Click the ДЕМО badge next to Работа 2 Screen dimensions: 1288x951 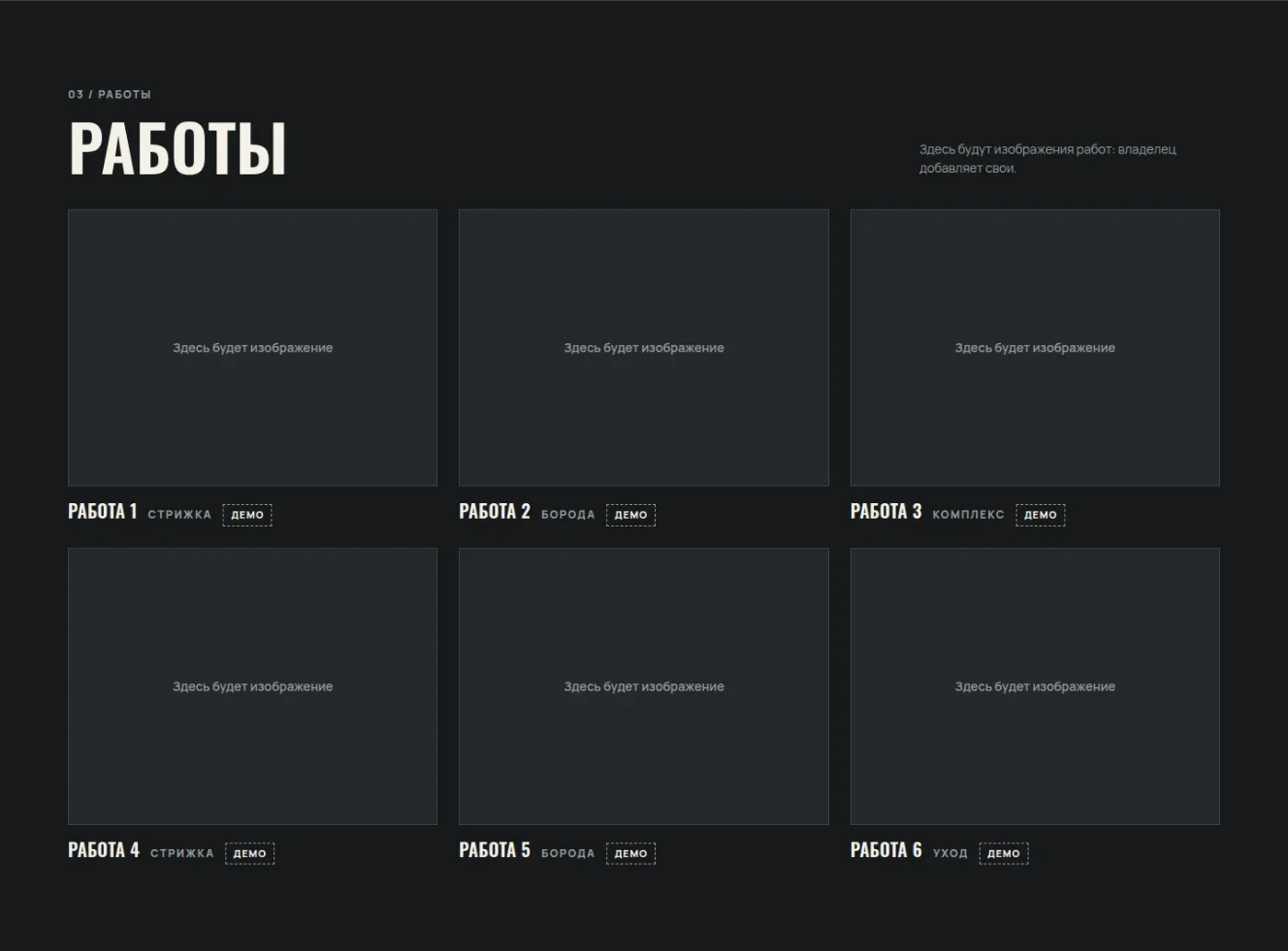631,515
